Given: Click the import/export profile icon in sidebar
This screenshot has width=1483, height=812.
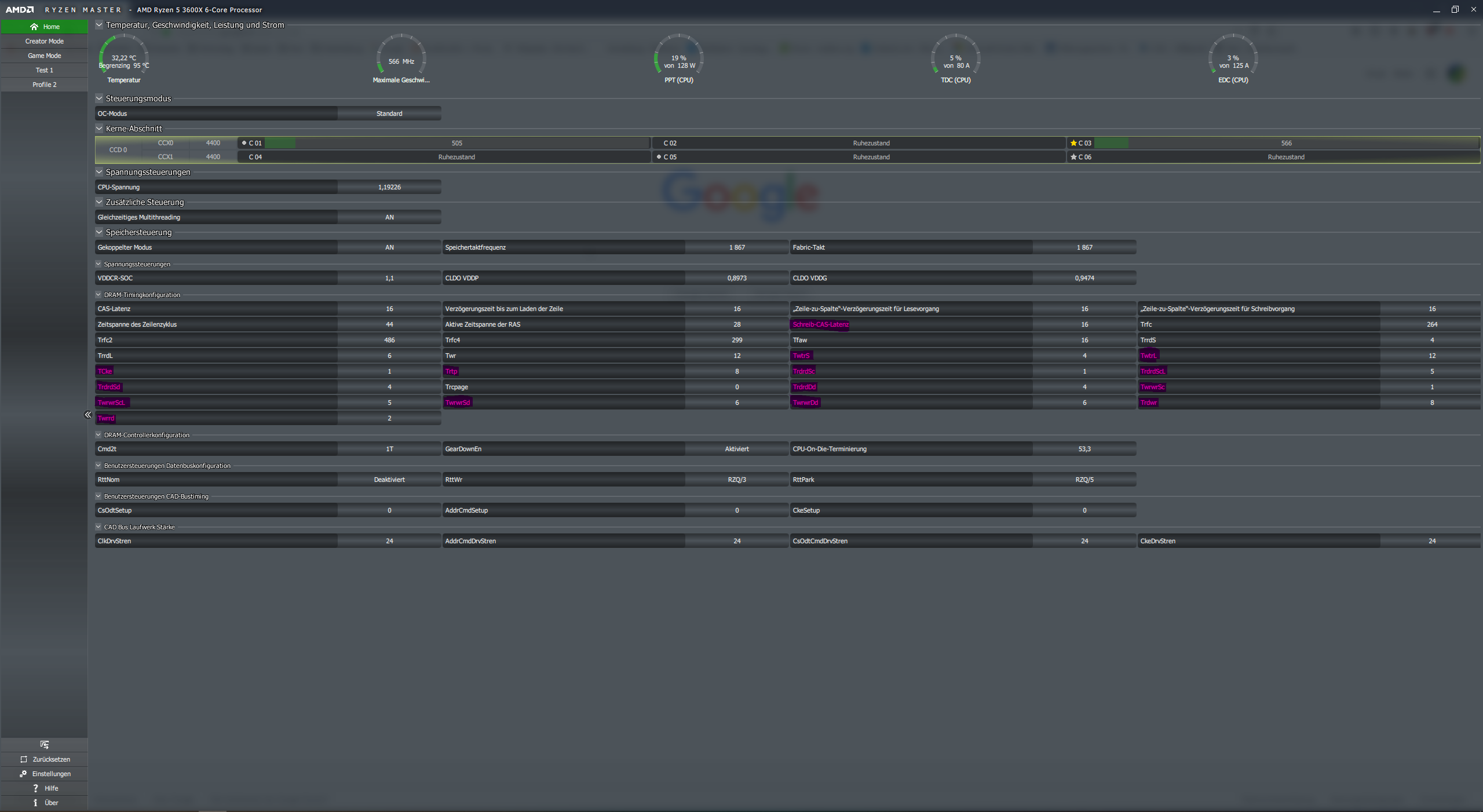Looking at the screenshot, I should (45, 745).
